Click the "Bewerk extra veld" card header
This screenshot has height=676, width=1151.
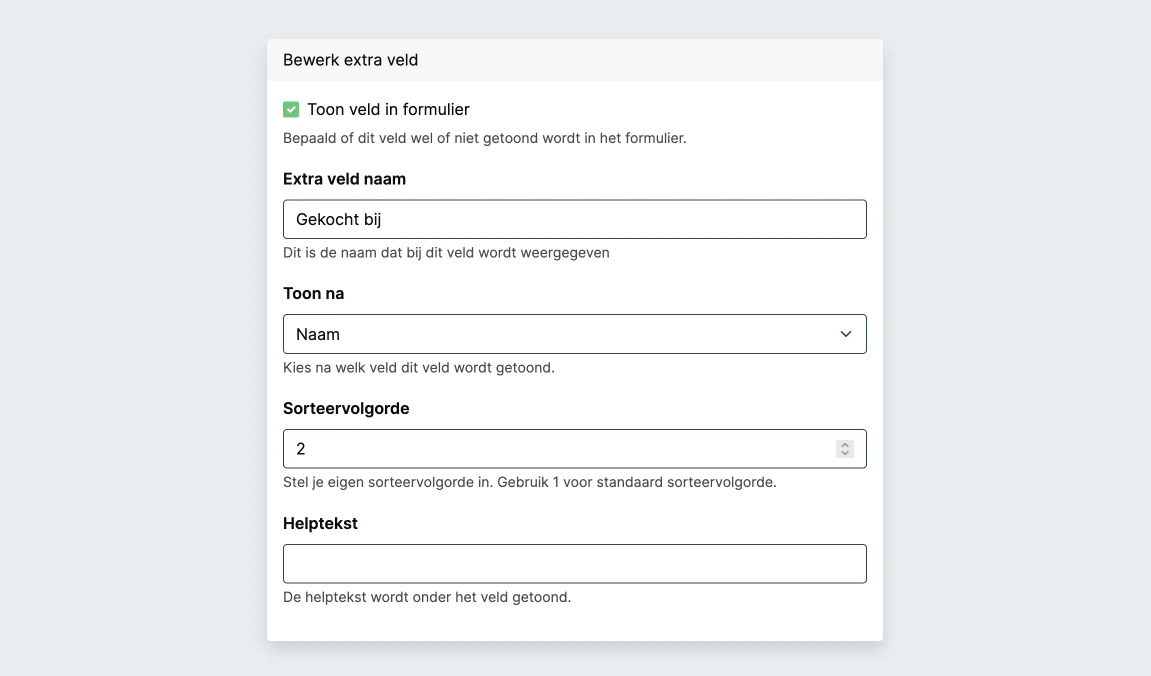350,60
